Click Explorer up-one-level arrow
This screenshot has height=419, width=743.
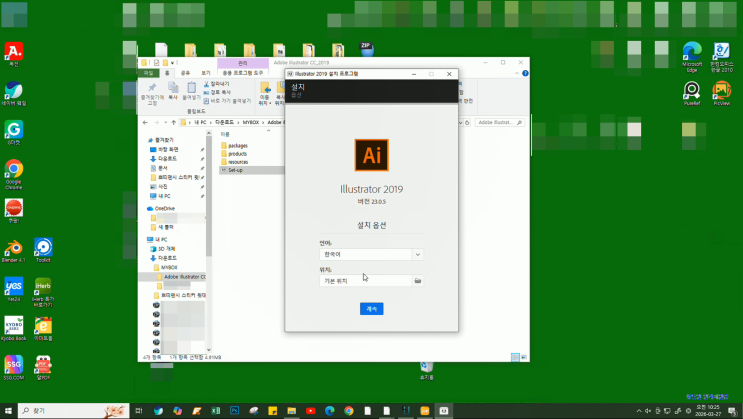(173, 122)
